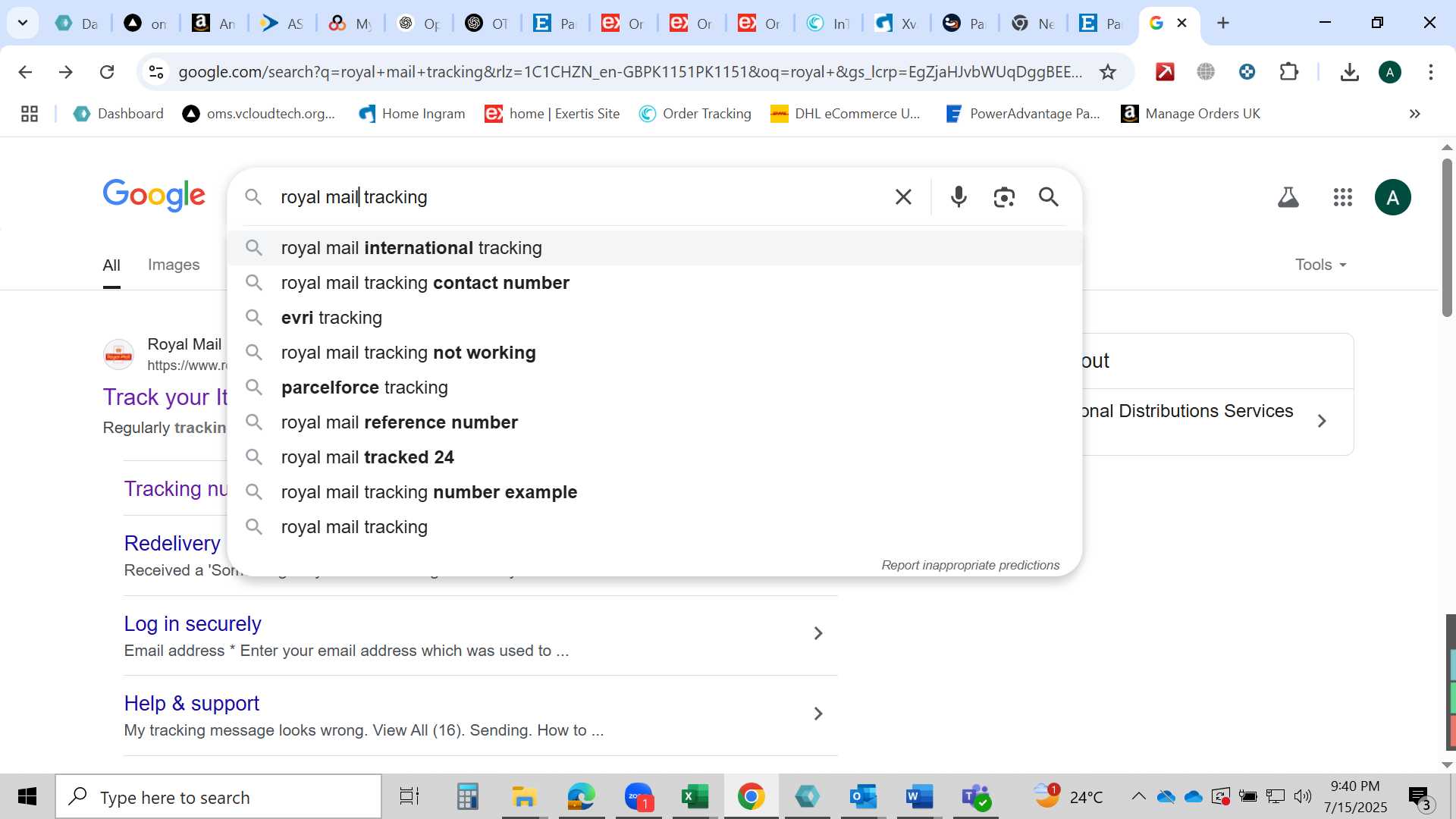Open Chrome three-dot menu
1456x819 pixels.
[x=1431, y=72]
